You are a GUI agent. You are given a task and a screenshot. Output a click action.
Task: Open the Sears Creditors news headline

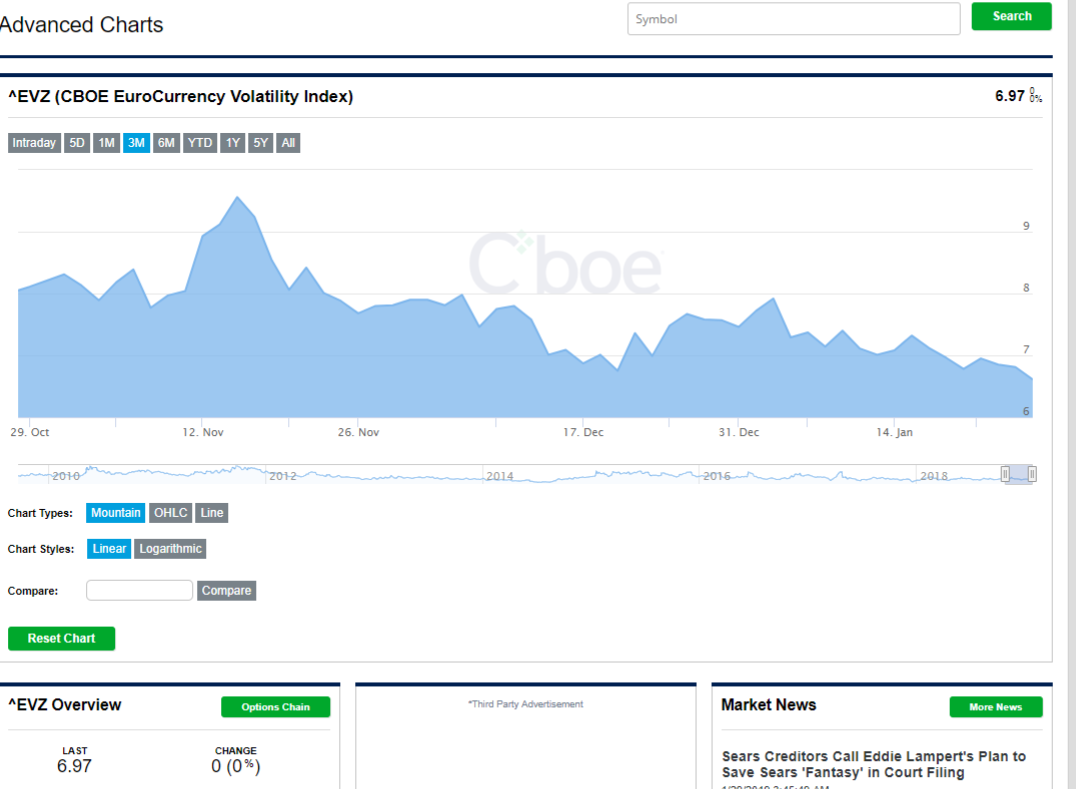pos(874,764)
